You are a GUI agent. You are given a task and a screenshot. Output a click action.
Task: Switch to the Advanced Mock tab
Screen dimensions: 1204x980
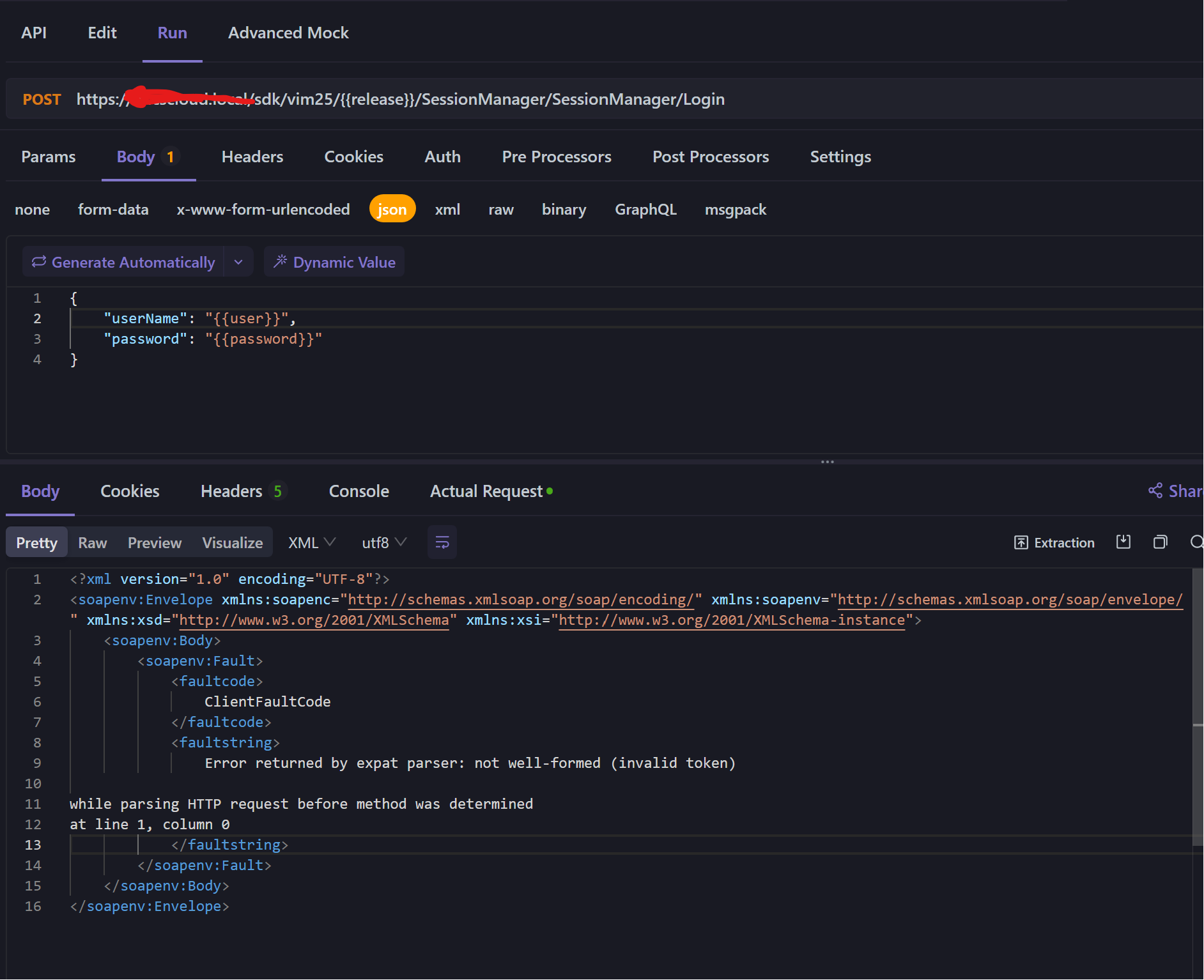click(x=288, y=33)
